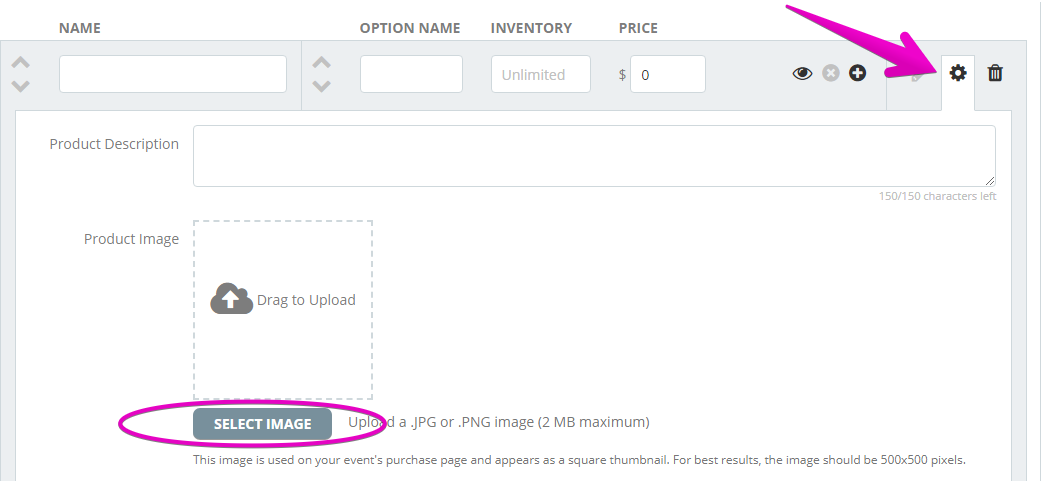Click the Unlimited inventory field
1041x481 pixels.
pyautogui.click(x=540, y=74)
